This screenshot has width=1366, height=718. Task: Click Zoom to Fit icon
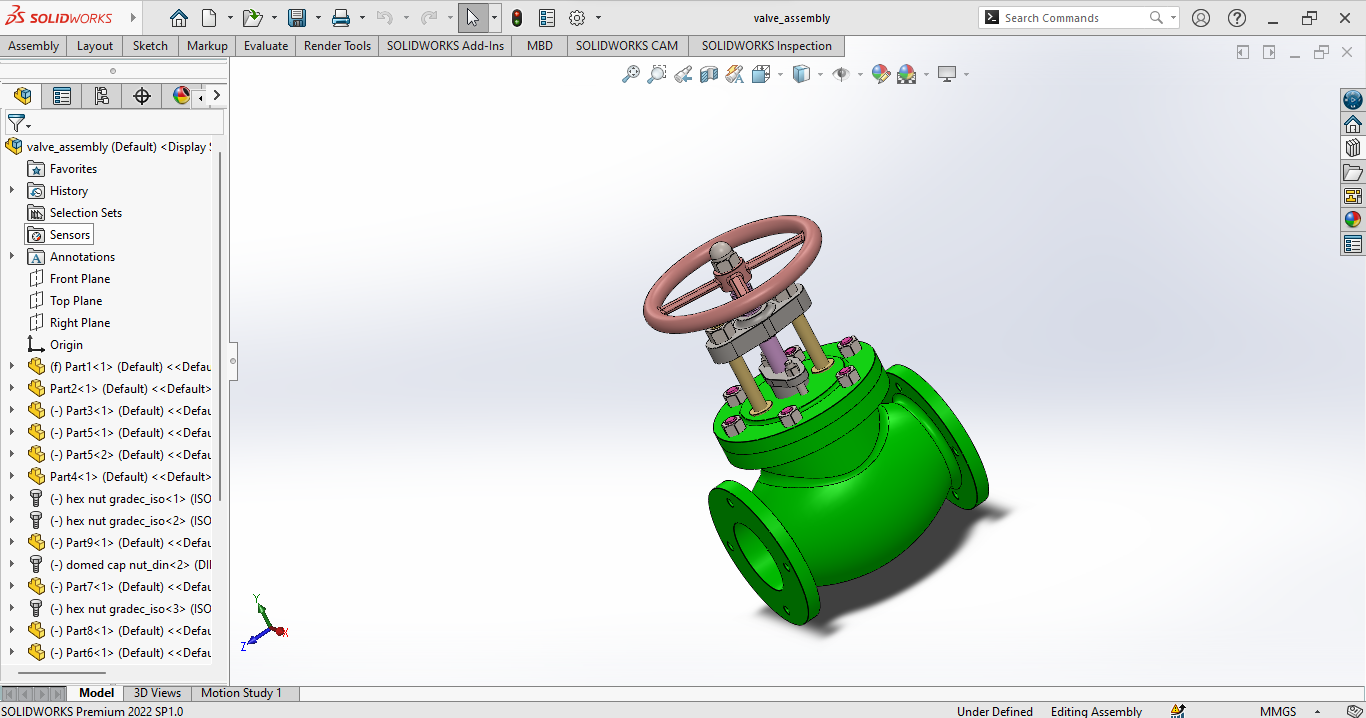631,74
